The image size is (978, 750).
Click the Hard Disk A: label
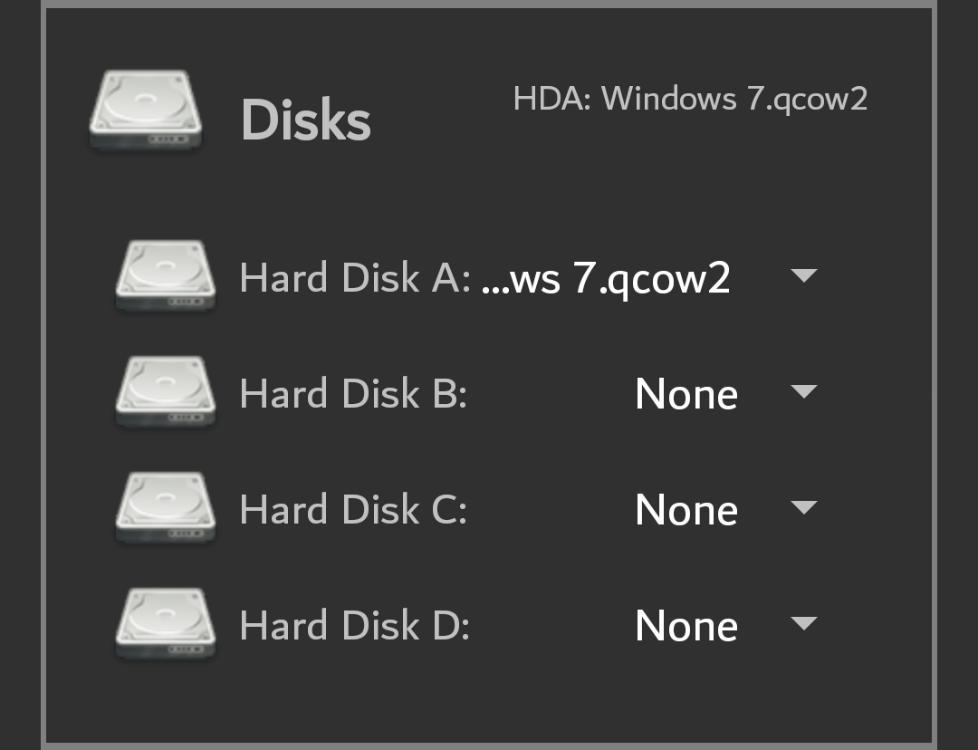point(355,278)
